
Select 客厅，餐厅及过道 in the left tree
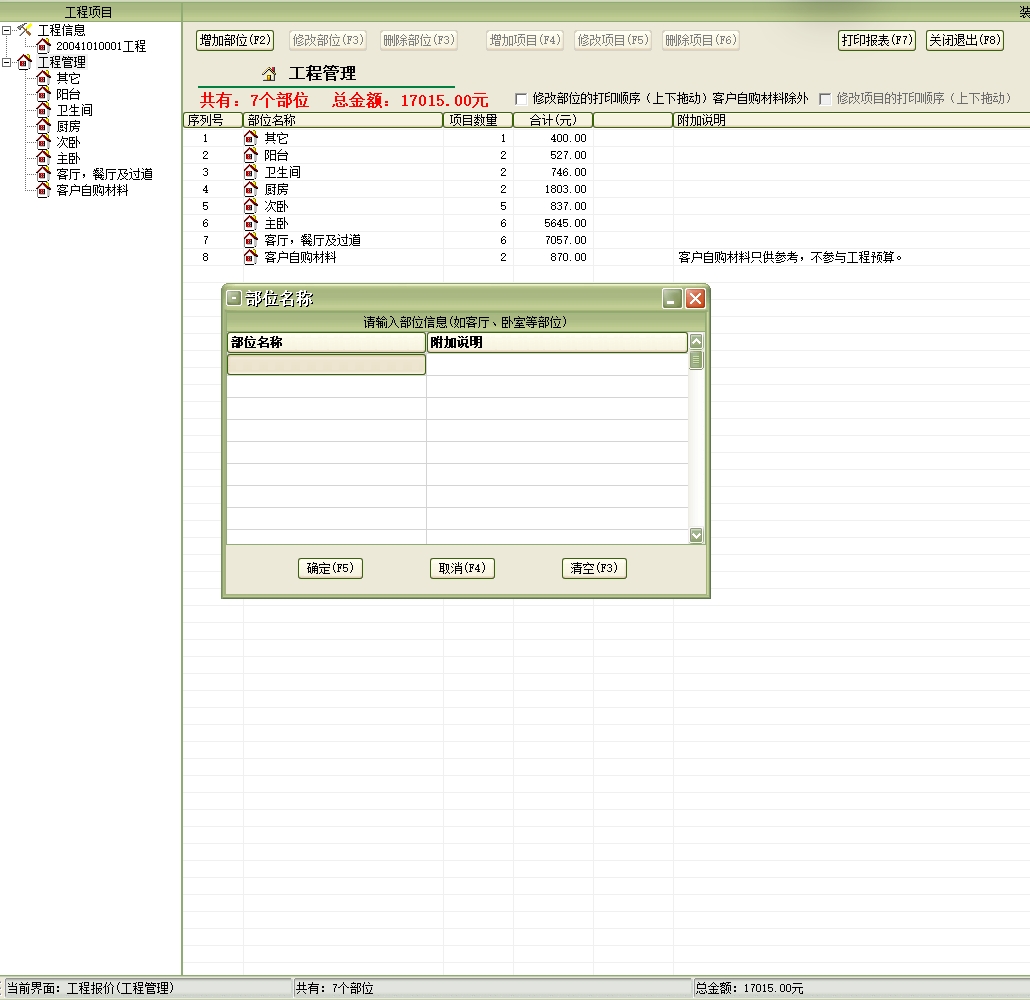(x=104, y=174)
